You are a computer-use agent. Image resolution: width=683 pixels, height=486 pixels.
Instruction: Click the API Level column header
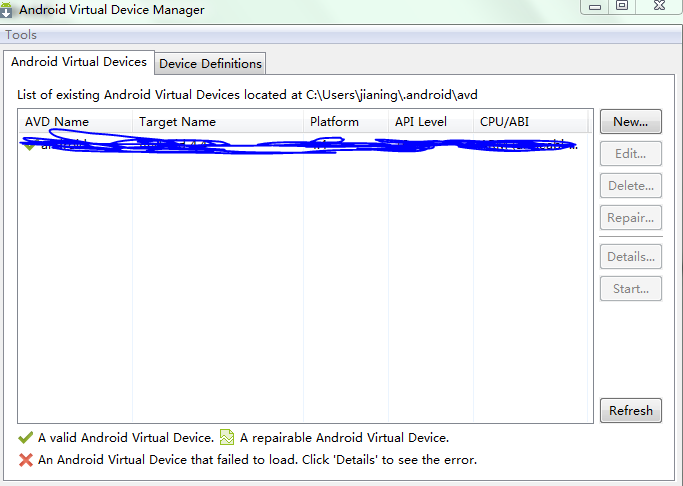click(431, 122)
